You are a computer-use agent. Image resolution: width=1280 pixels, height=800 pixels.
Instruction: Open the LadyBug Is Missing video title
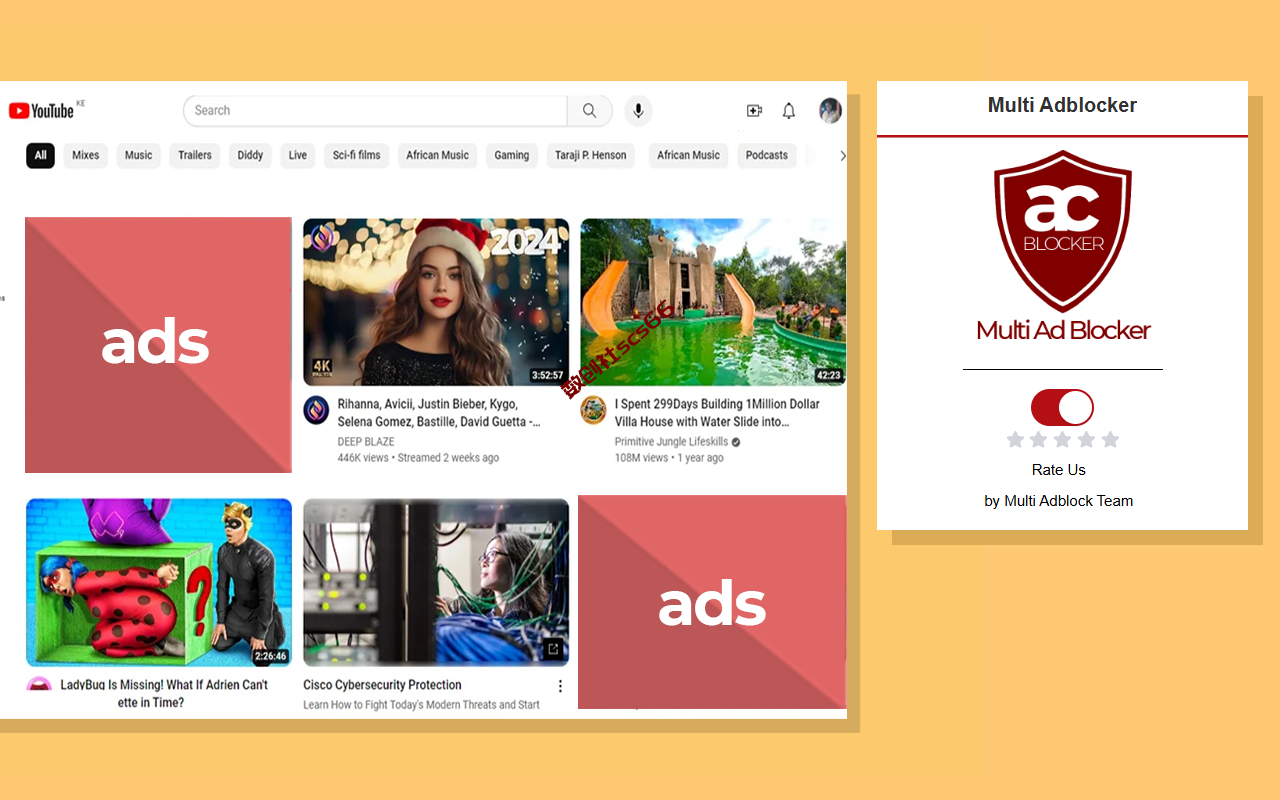pyautogui.click(x=164, y=693)
